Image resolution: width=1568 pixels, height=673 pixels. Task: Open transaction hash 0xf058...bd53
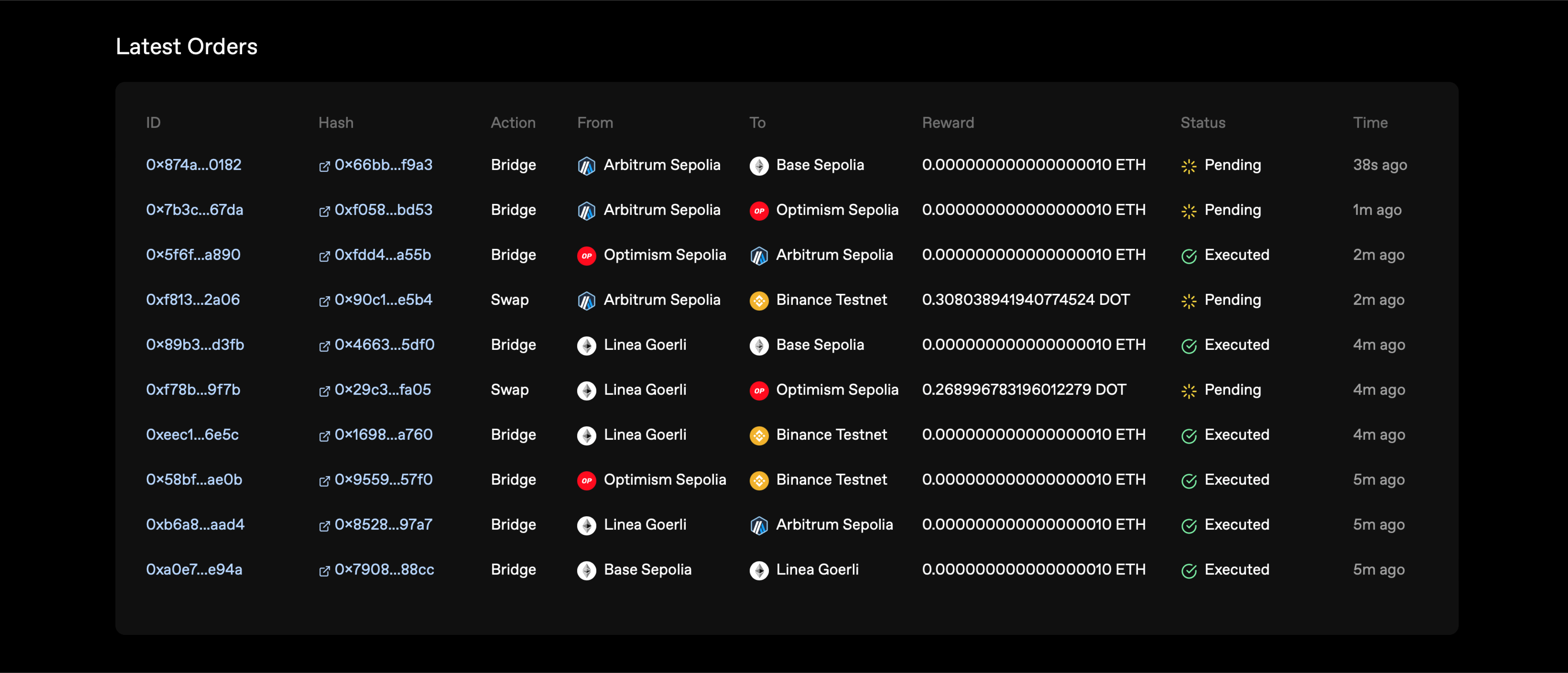point(383,210)
